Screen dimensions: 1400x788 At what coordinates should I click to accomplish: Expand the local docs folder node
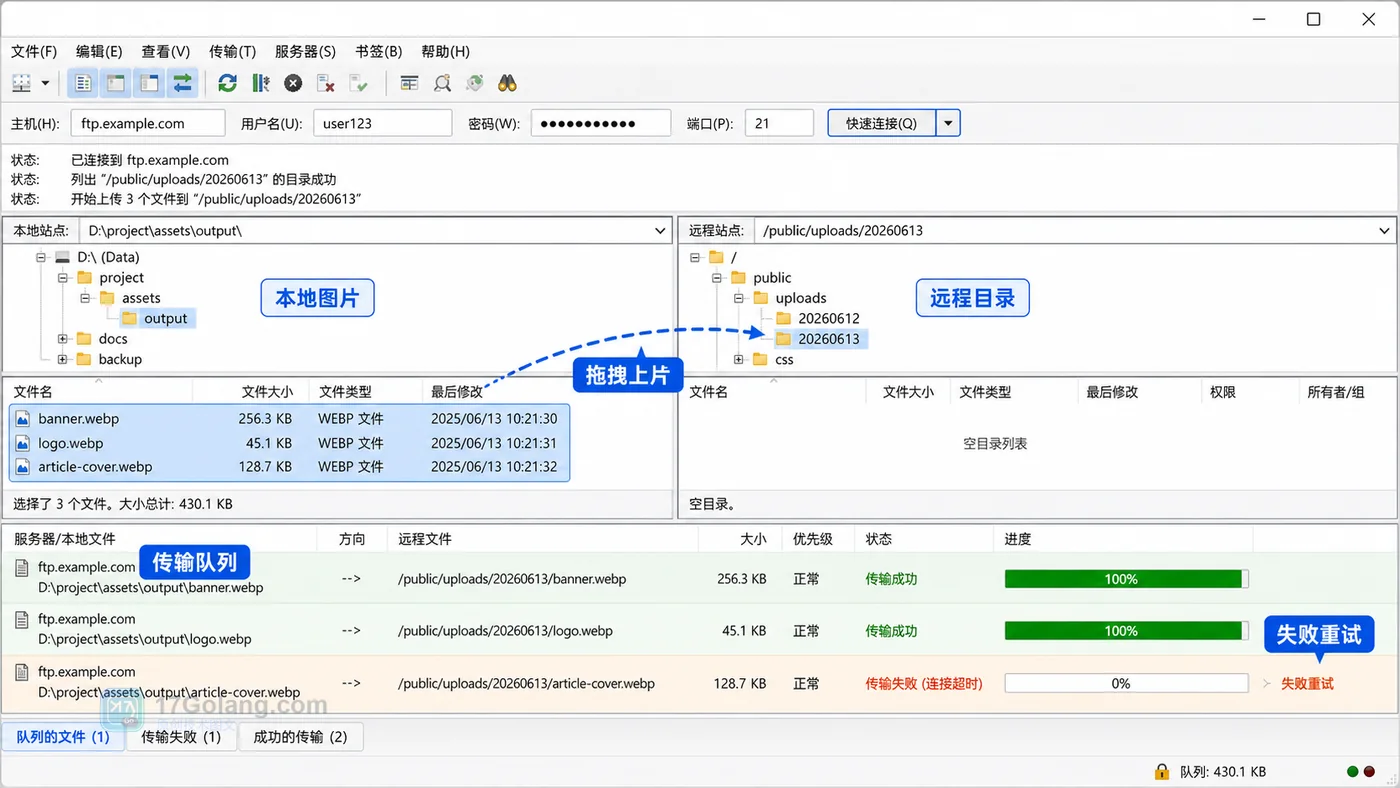point(62,339)
